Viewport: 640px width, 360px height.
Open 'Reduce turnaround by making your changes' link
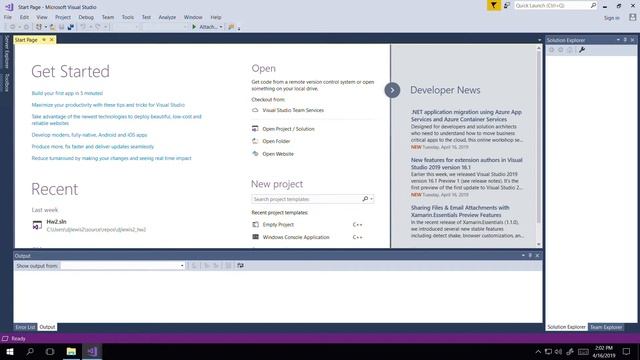pos(111,158)
